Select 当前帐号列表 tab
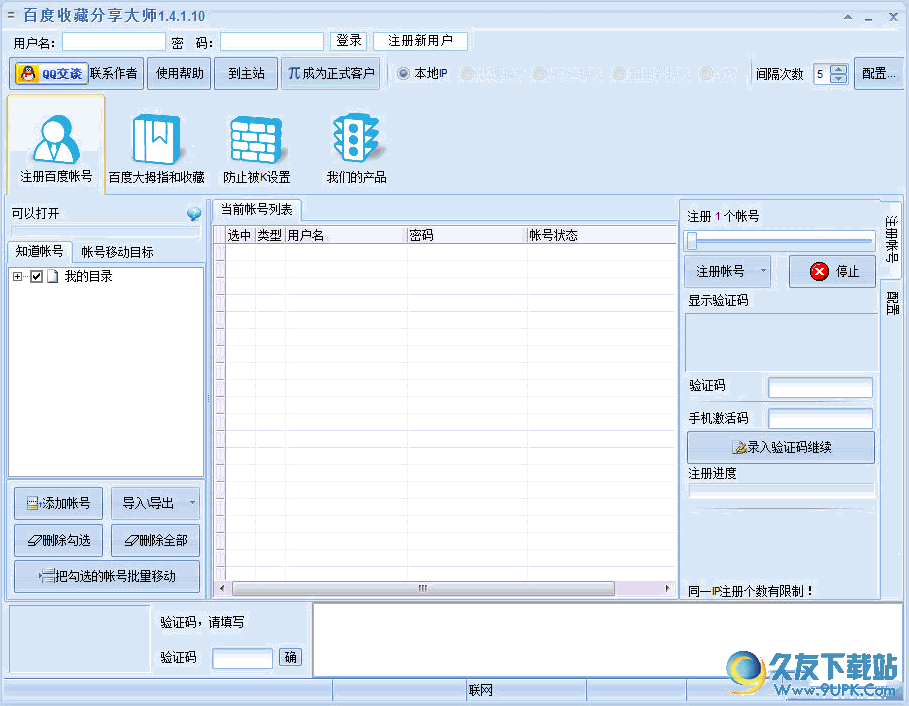This screenshot has width=909, height=706. pyautogui.click(x=256, y=209)
